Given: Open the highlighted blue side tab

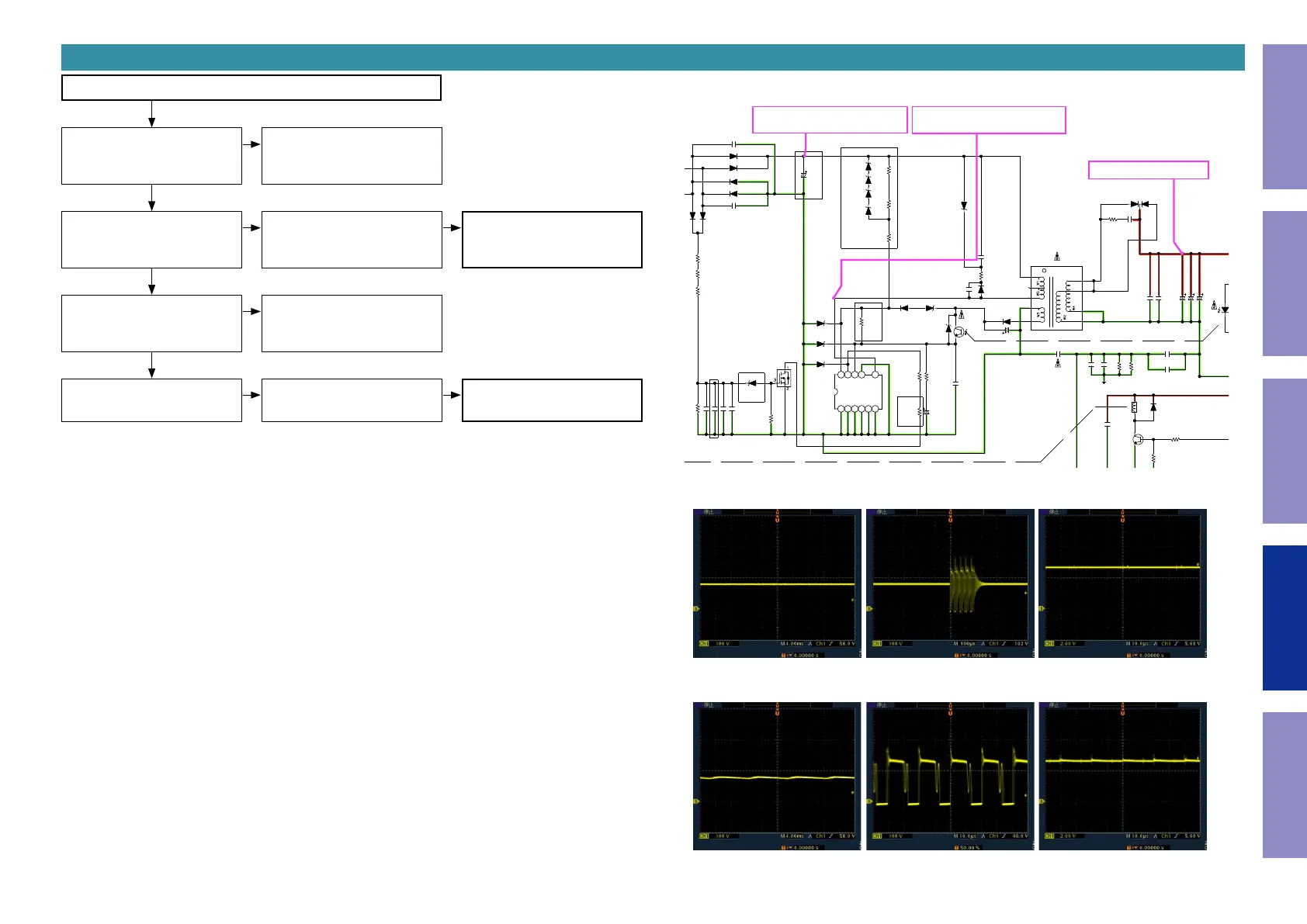Looking at the screenshot, I should (1284, 618).
